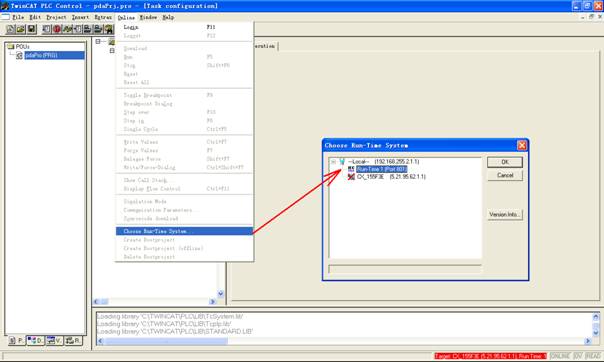Click the Save floppy disk icon

coord(32,29)
